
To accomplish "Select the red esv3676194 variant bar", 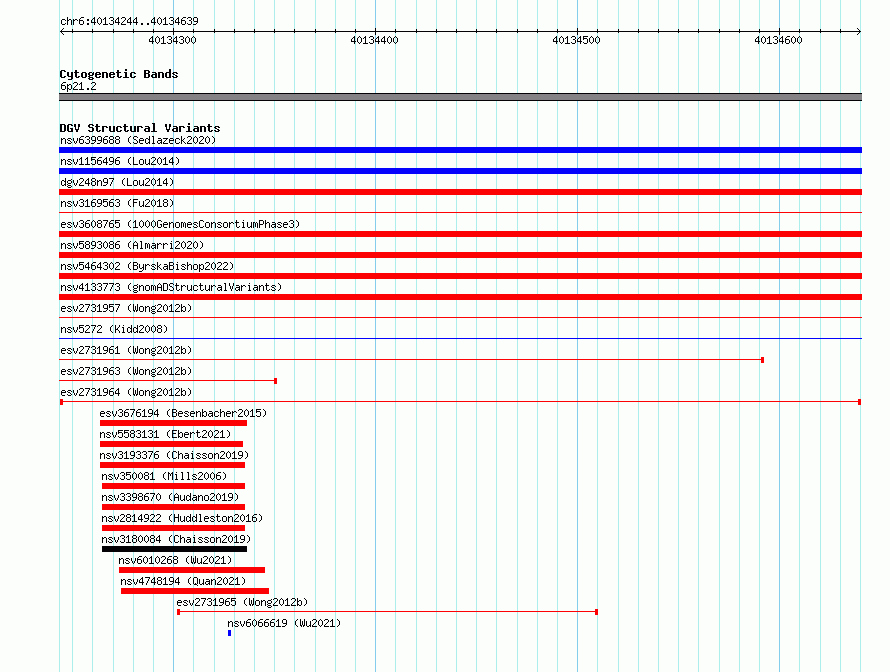I will [173, 423].
